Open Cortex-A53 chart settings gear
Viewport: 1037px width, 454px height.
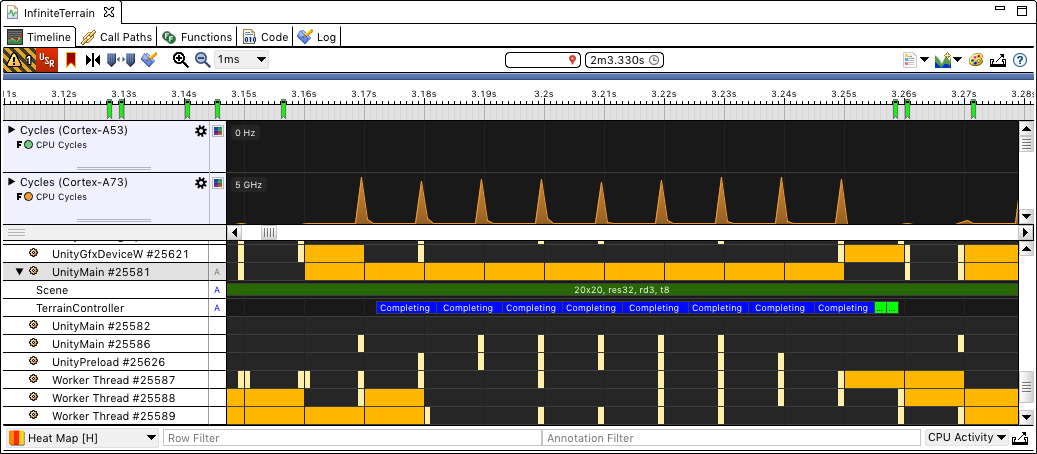(x=200, y=131)
